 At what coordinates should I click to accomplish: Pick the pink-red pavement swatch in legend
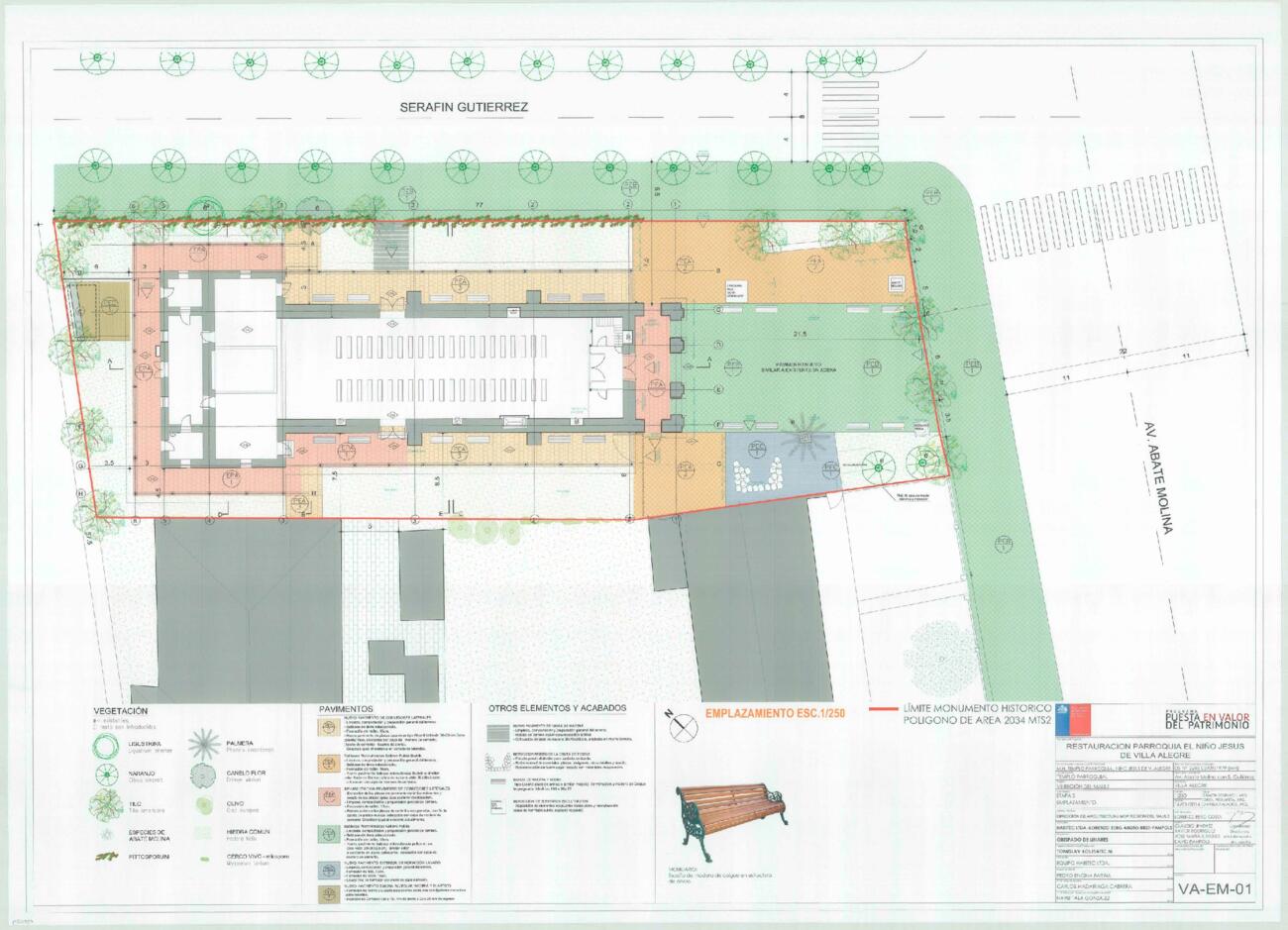coord(330,794)
